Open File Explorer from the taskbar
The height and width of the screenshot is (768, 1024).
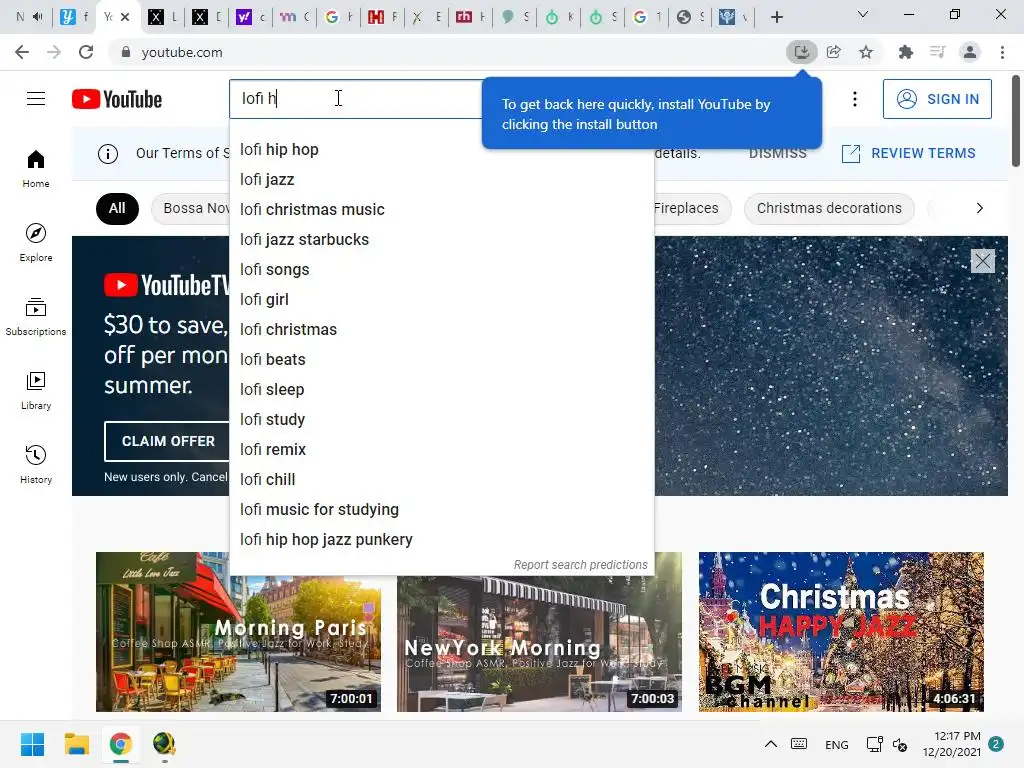pyautogui.click(x=76, y=744)
